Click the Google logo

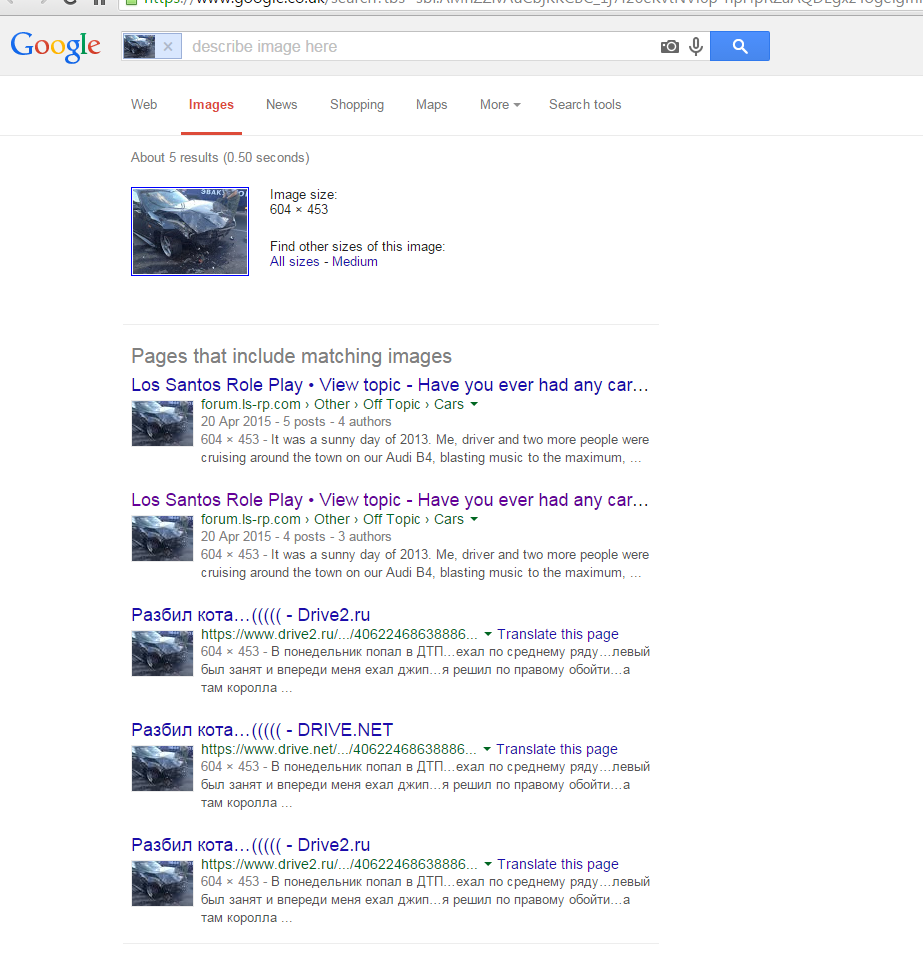[x=55, y=46]
